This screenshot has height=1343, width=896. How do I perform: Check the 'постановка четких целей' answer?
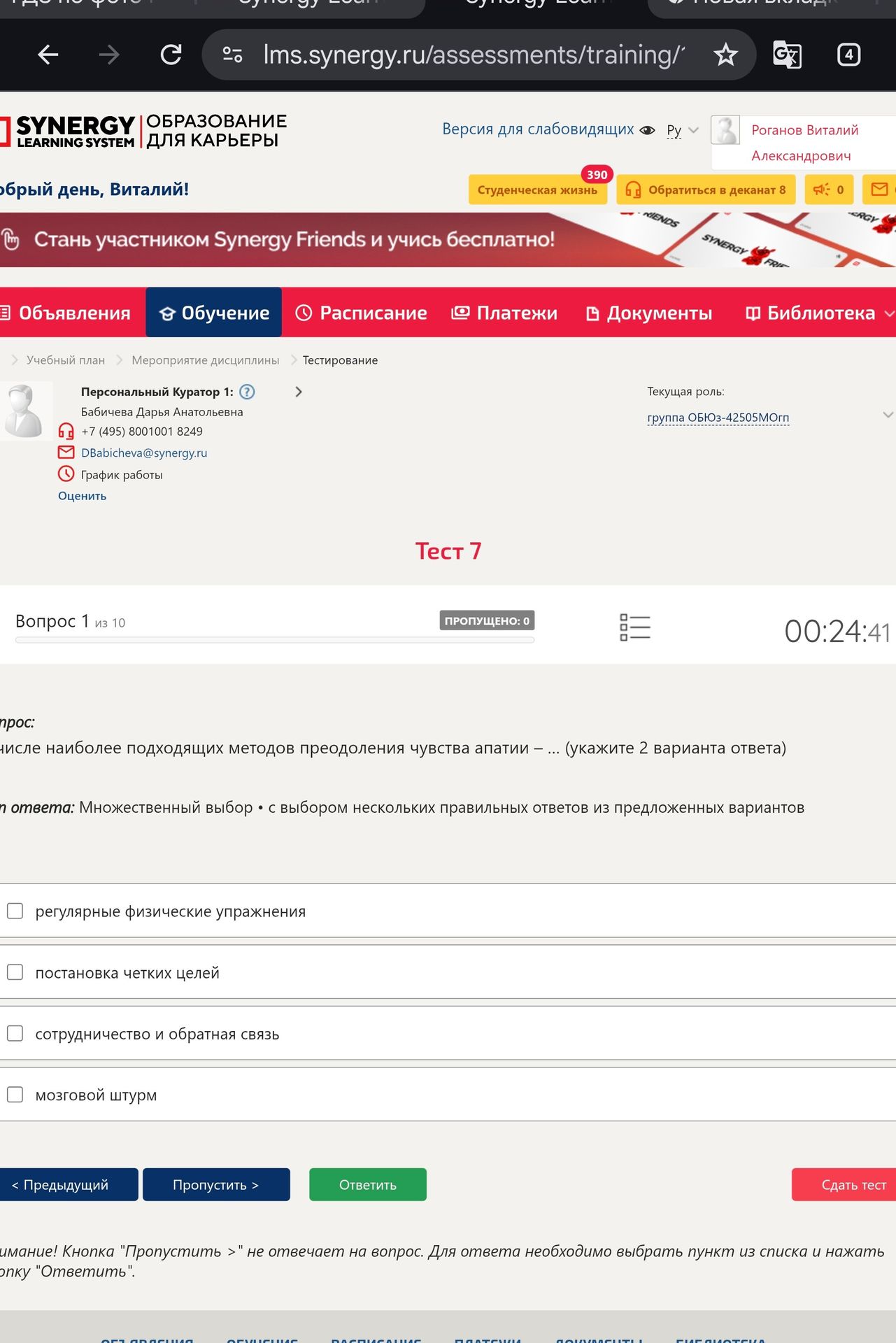(x=15, y=972)
